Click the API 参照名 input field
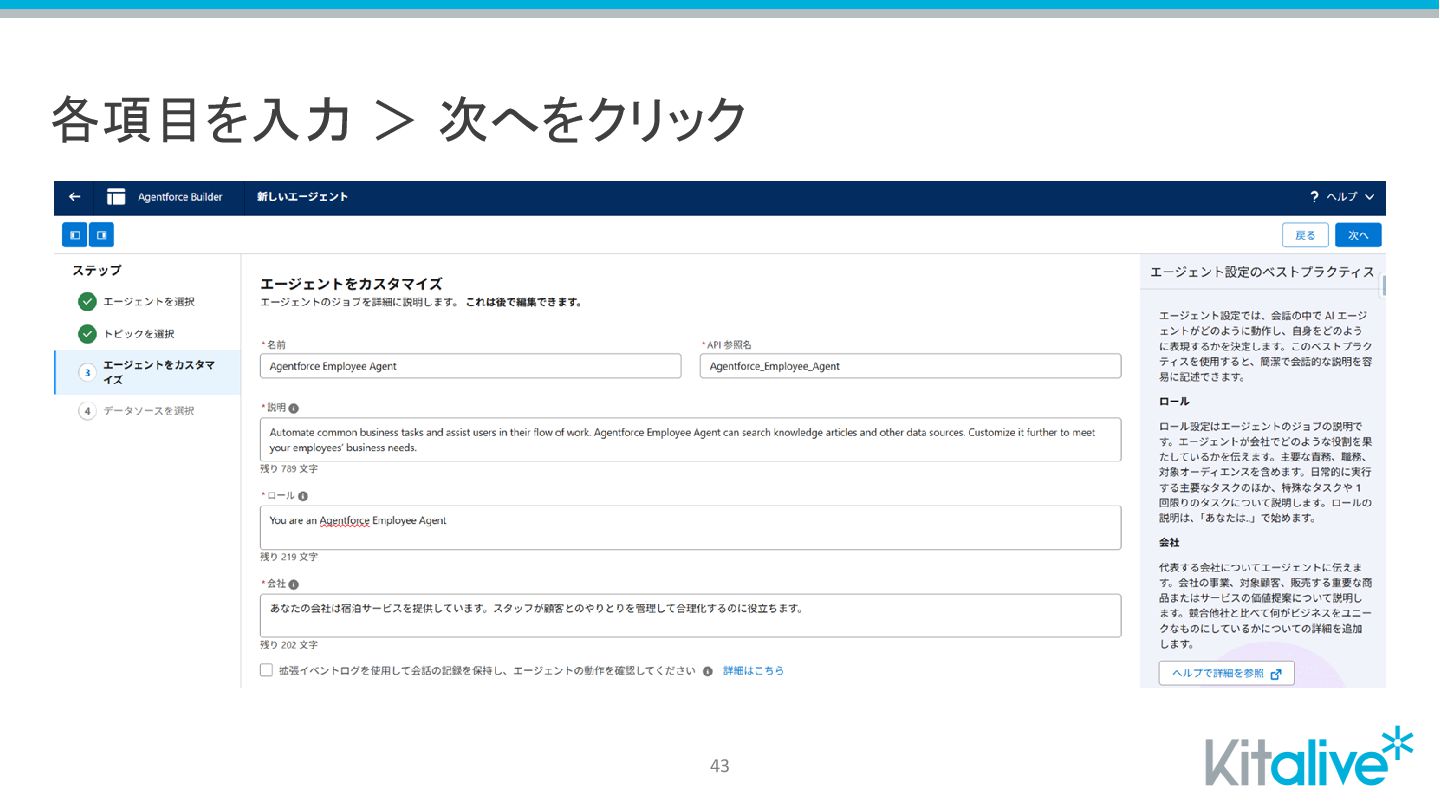 [x=910, y=366]
